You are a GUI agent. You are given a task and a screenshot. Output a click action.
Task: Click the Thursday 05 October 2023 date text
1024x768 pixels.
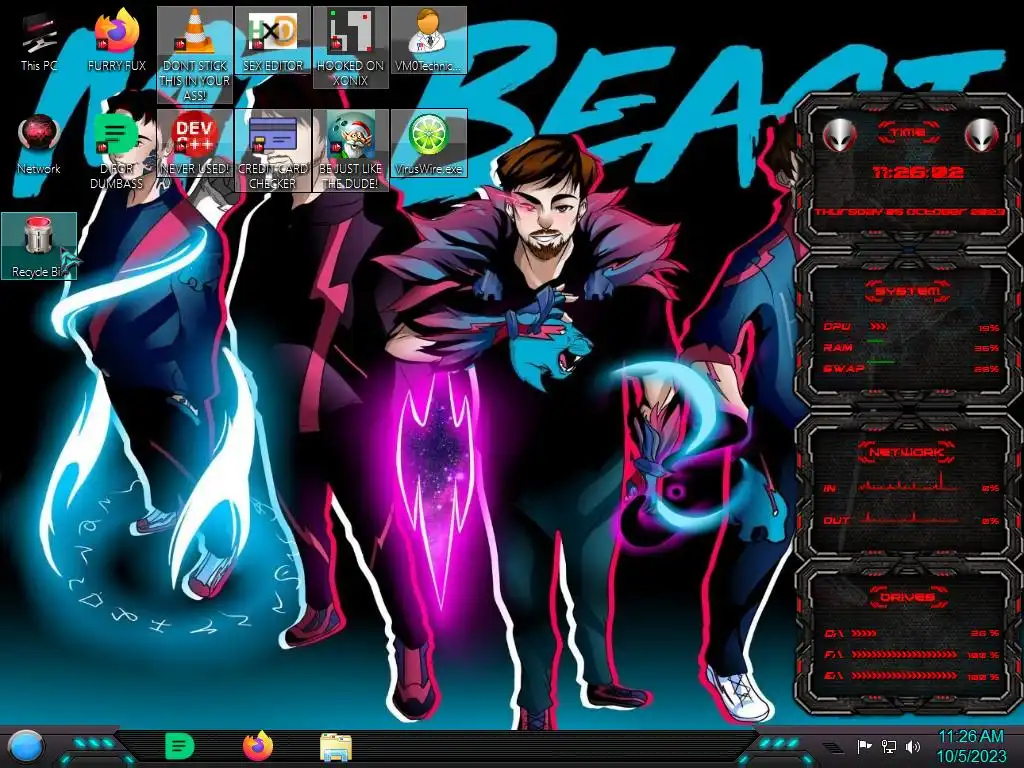(x=909, y=212)
